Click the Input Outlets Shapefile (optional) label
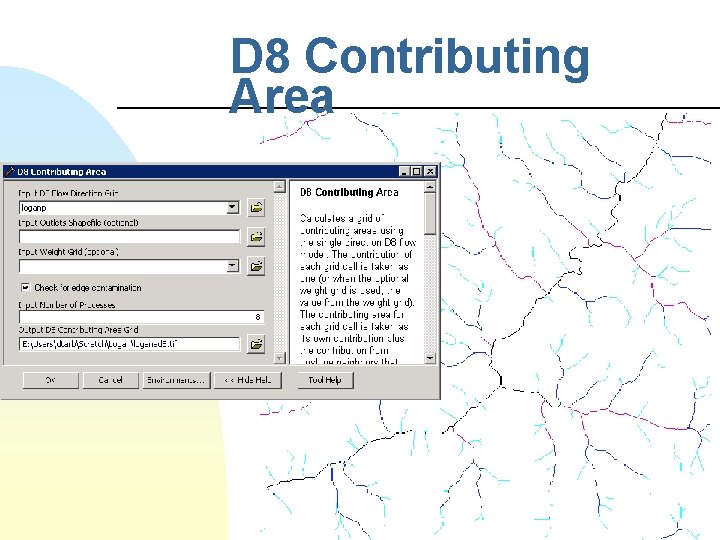This screenshot has height=540, width=720. 79,223
